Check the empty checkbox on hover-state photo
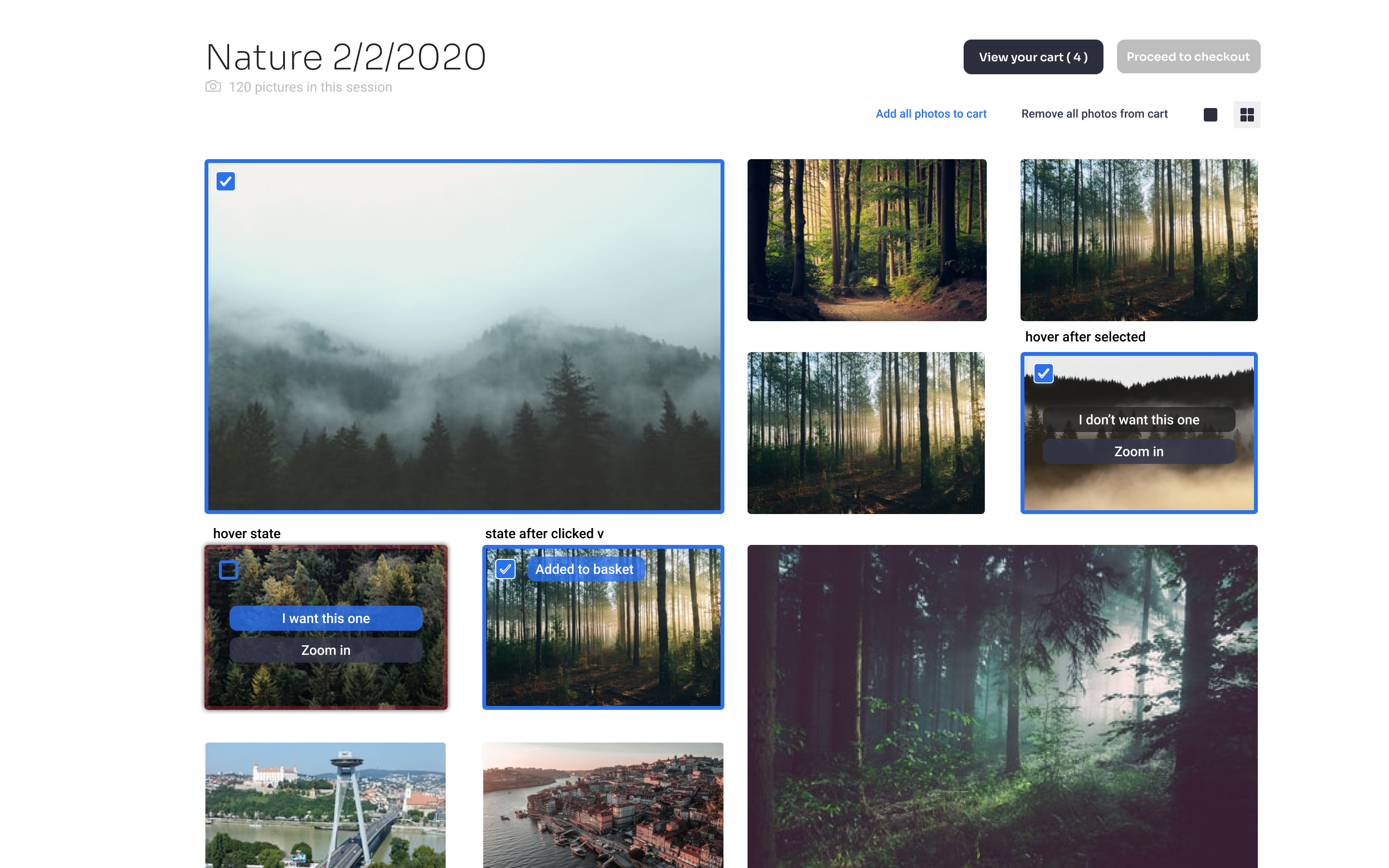1389x868 pixels. (x=229, y=570)
